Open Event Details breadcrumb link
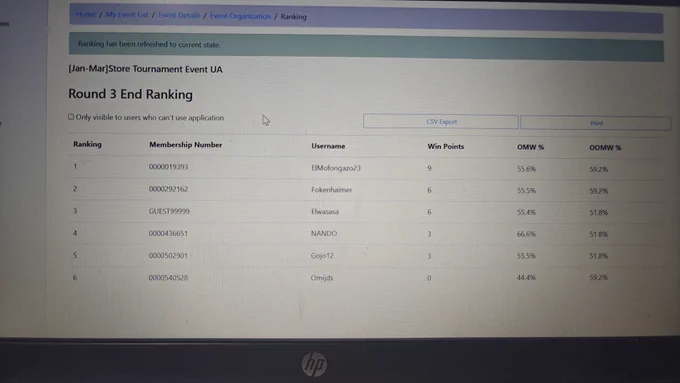 (x=179, y=15)
